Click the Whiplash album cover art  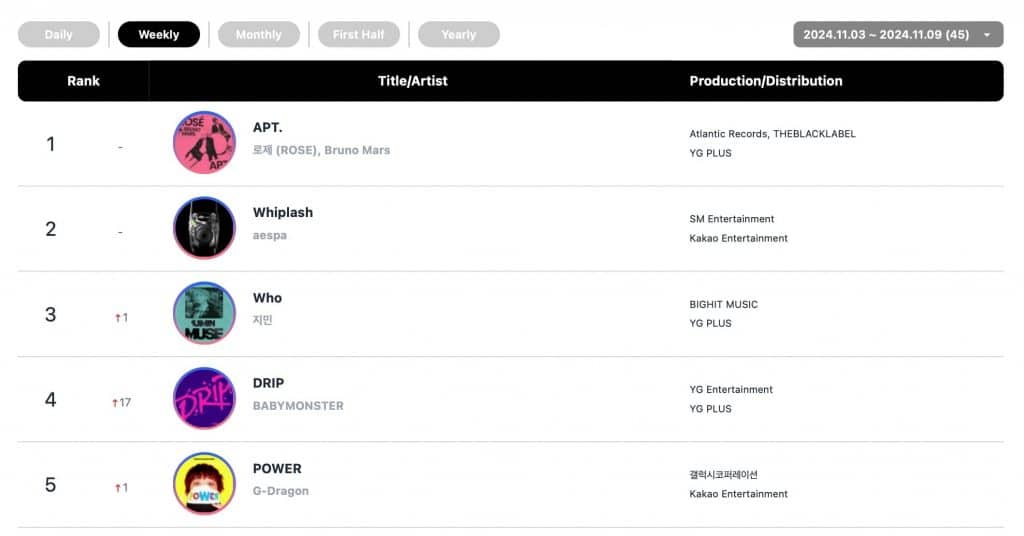click(x=204, y=228)
